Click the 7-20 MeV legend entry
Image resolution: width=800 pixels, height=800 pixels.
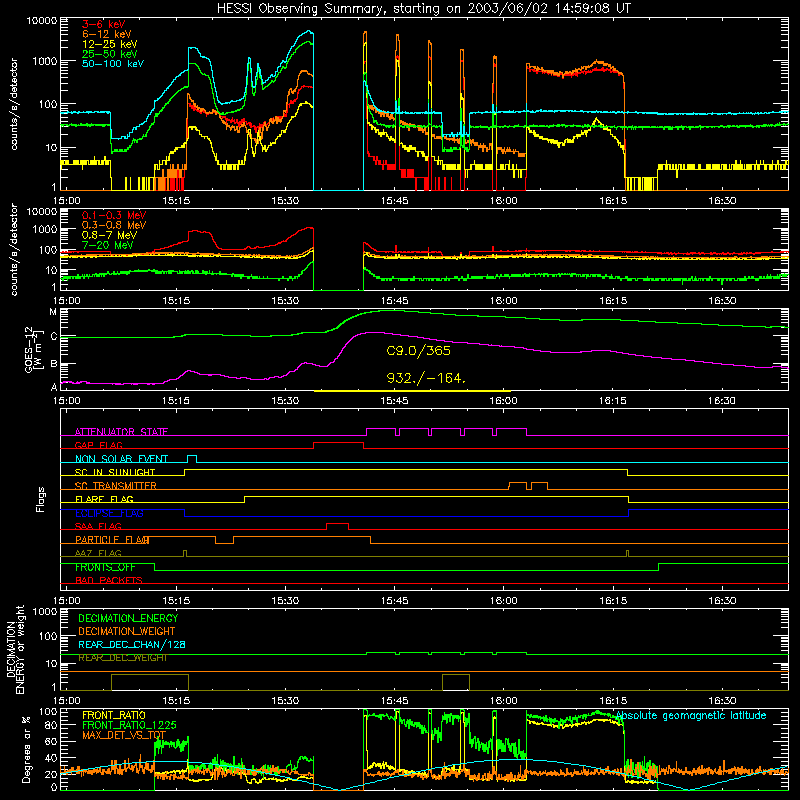[x=108, y=245]
